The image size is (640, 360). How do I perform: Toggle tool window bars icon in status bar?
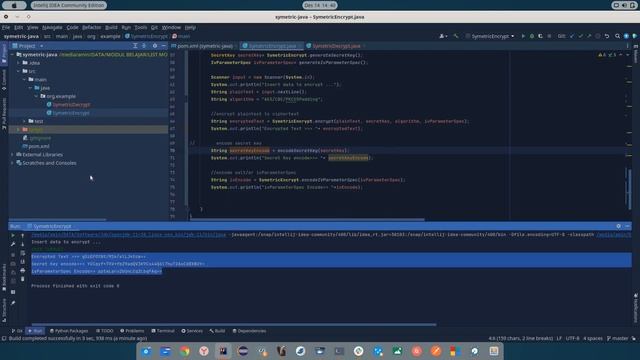[x=4, y=338]
